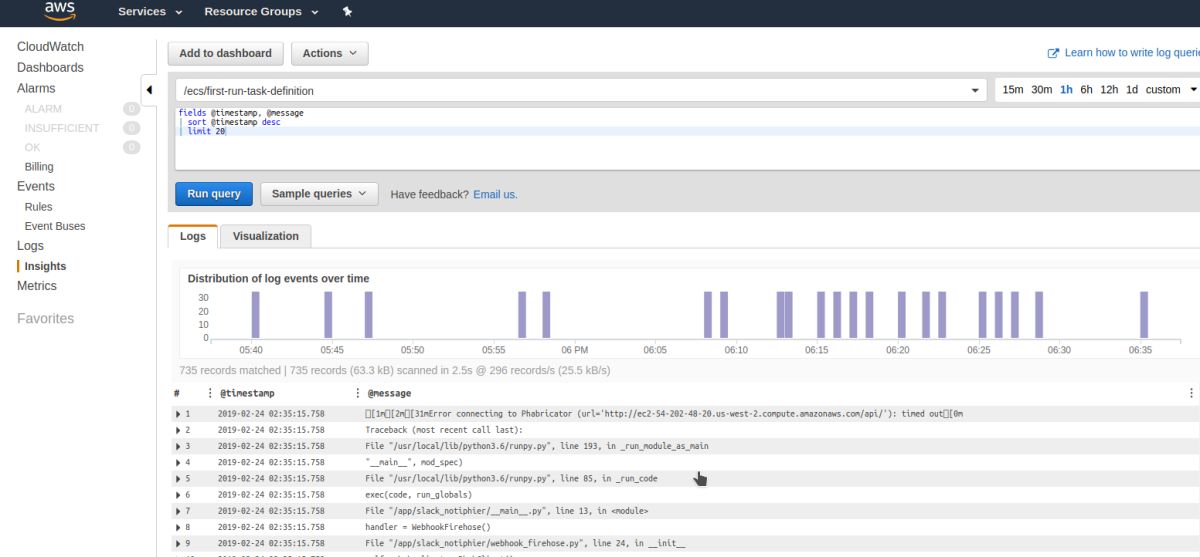Screen dimensions: 1200x557
Task: Expand log row 4
Action: [x=179, y=462]
